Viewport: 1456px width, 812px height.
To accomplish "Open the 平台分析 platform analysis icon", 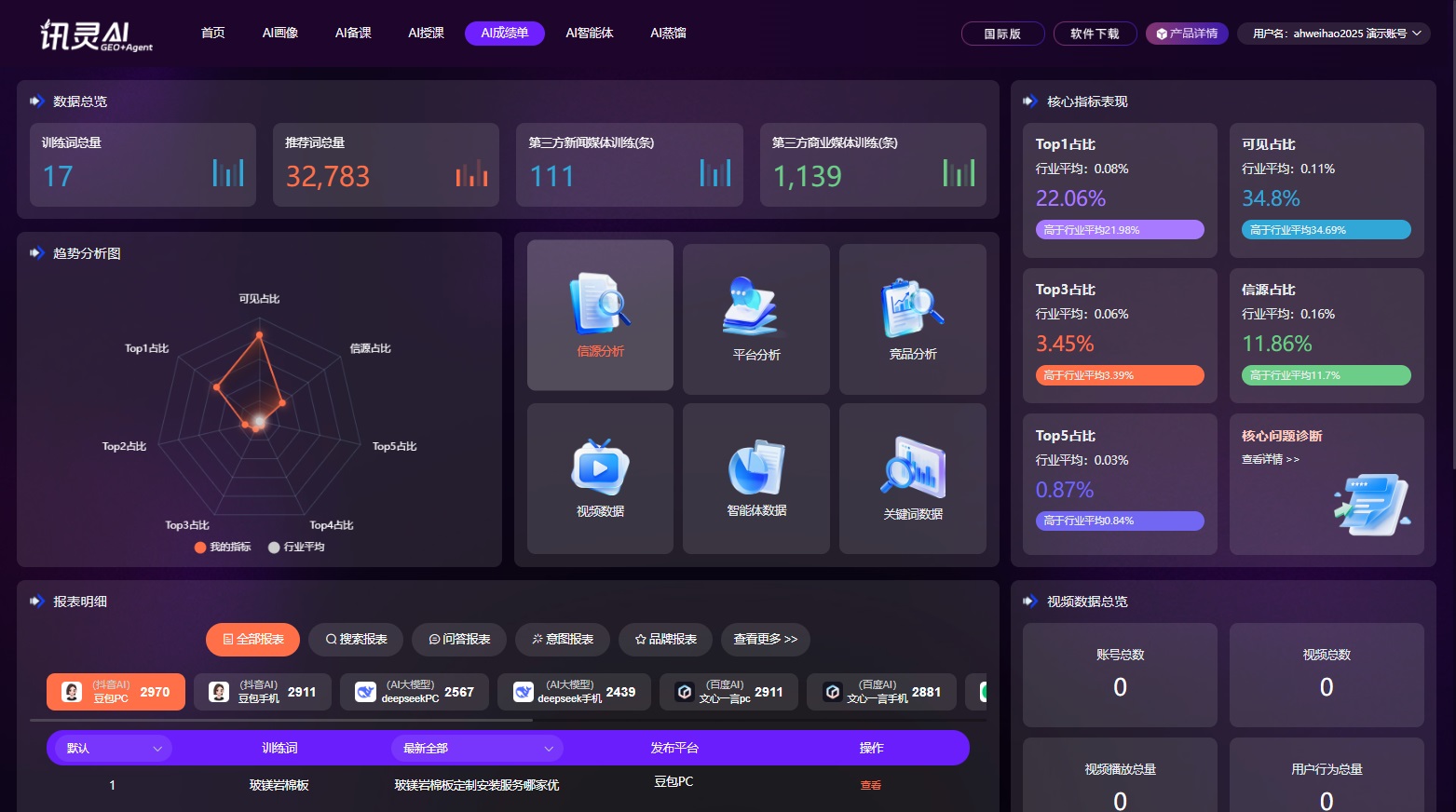I will click(x=755, y=306).
